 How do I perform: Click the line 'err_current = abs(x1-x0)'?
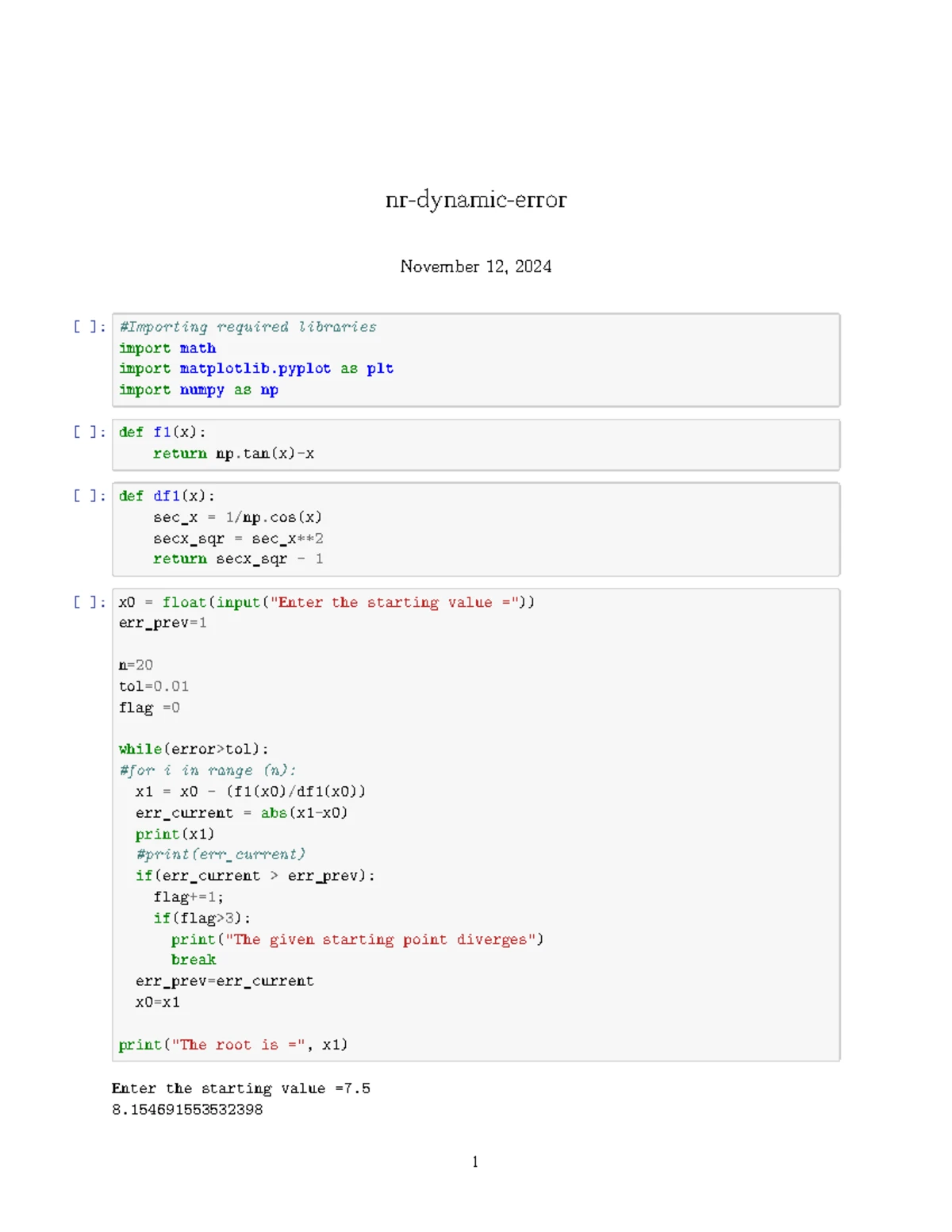tap(242, 813)
